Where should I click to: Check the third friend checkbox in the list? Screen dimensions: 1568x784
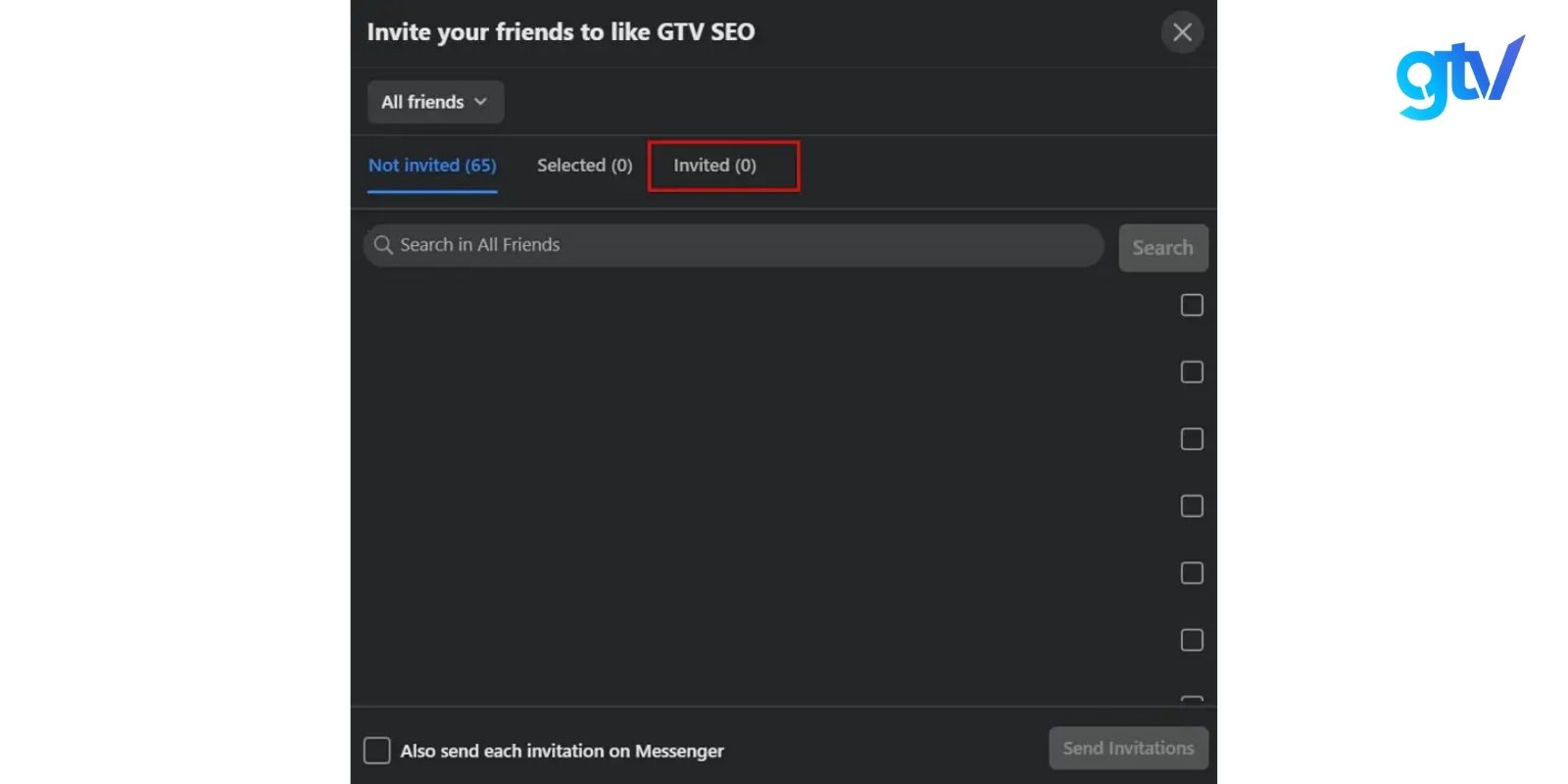(x=1192, y=439)
